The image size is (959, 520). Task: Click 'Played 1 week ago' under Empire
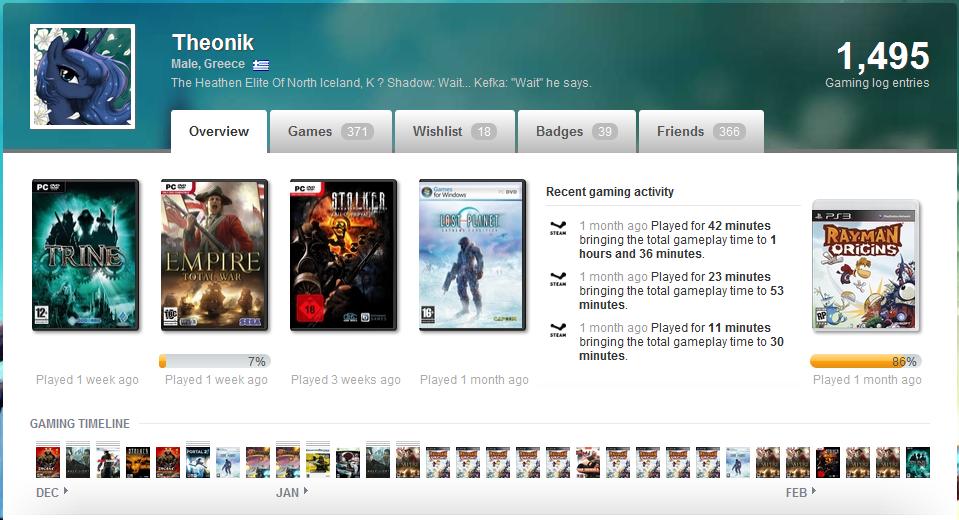pos(216,380)
